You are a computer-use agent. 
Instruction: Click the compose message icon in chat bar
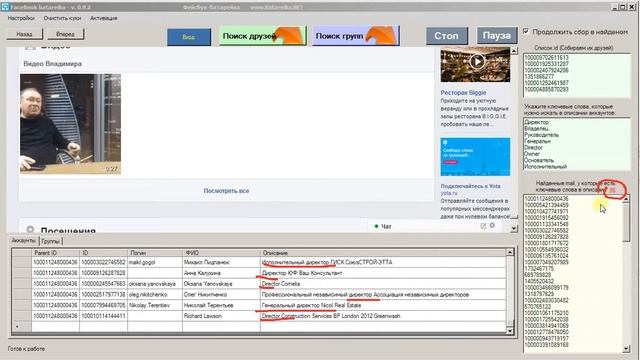click(483, 226)
